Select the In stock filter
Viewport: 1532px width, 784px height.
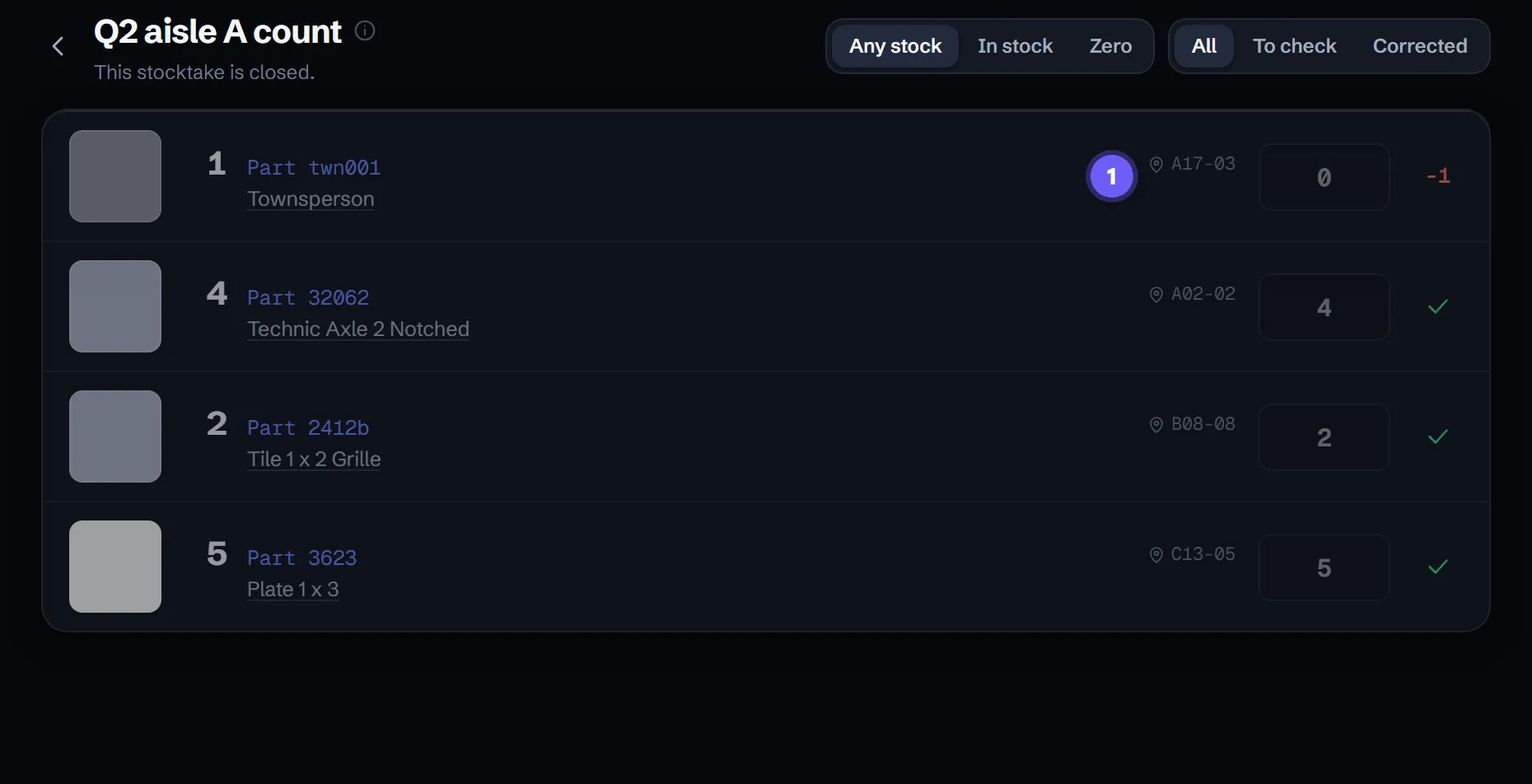[x=1015, y=46]
